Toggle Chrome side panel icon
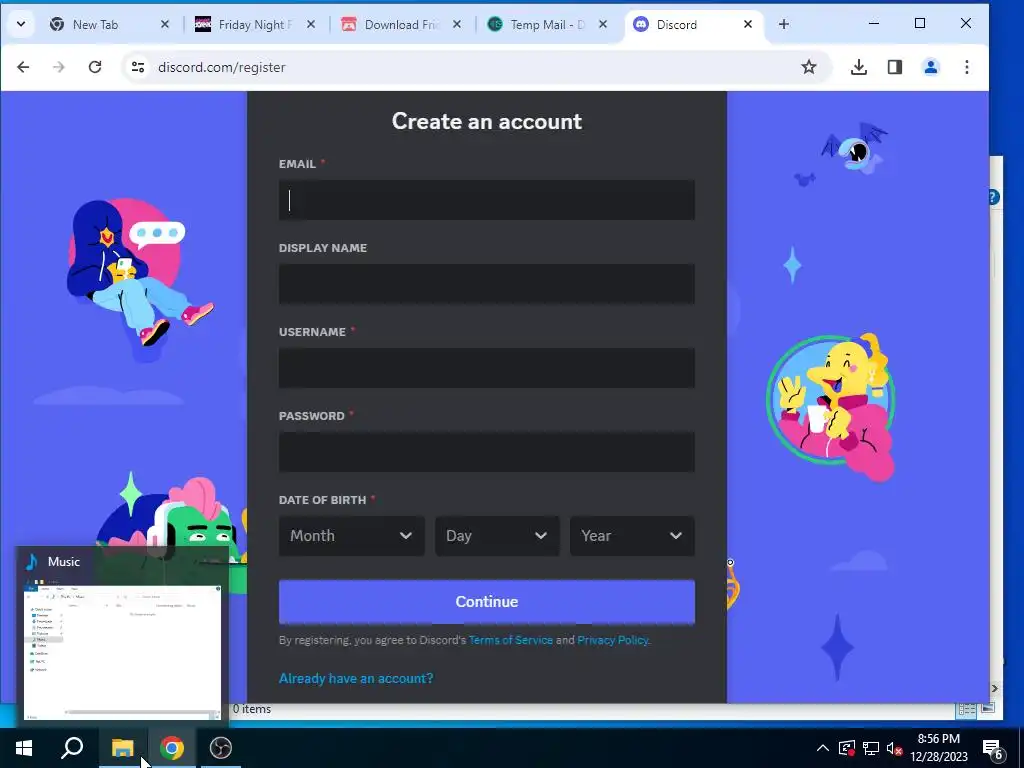This screenshot has width=1024, height=768. tap(895, 67)
